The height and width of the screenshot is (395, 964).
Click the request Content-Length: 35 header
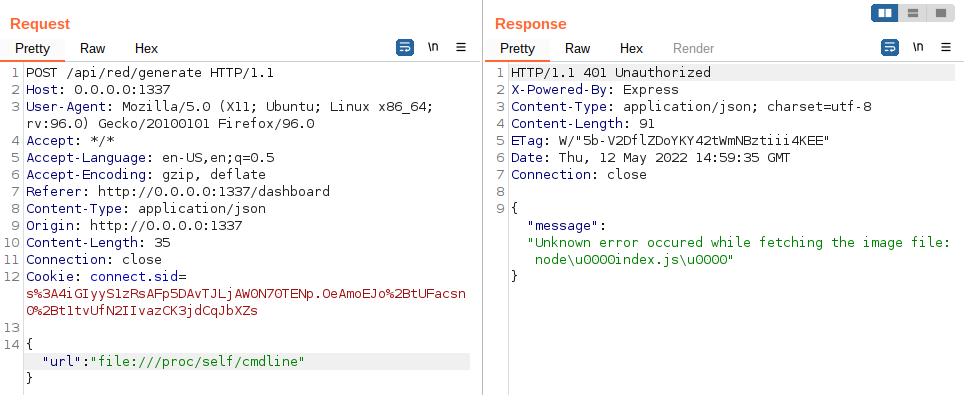point(98,242)
